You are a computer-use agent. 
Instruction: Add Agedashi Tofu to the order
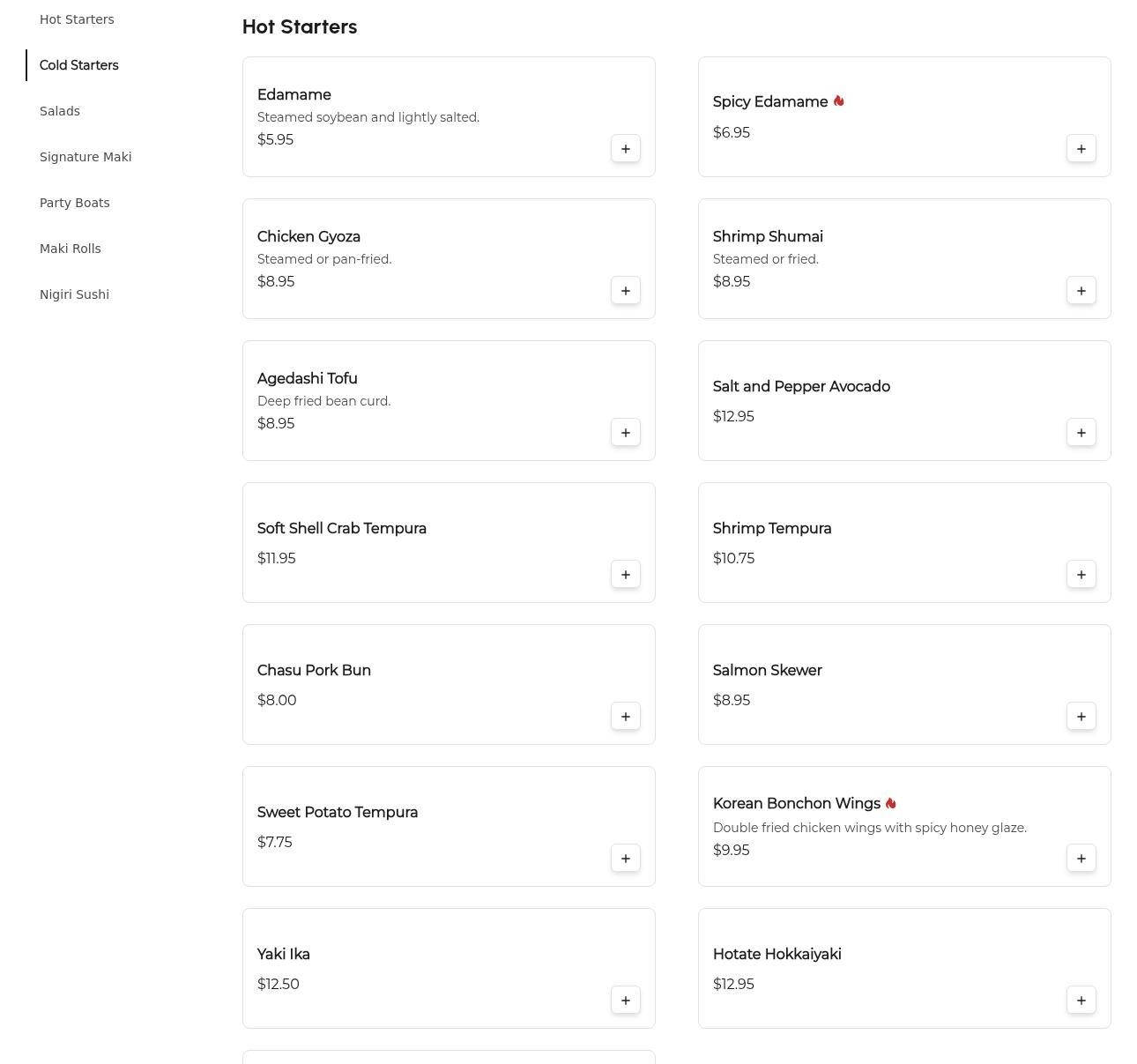coord(625,433)
